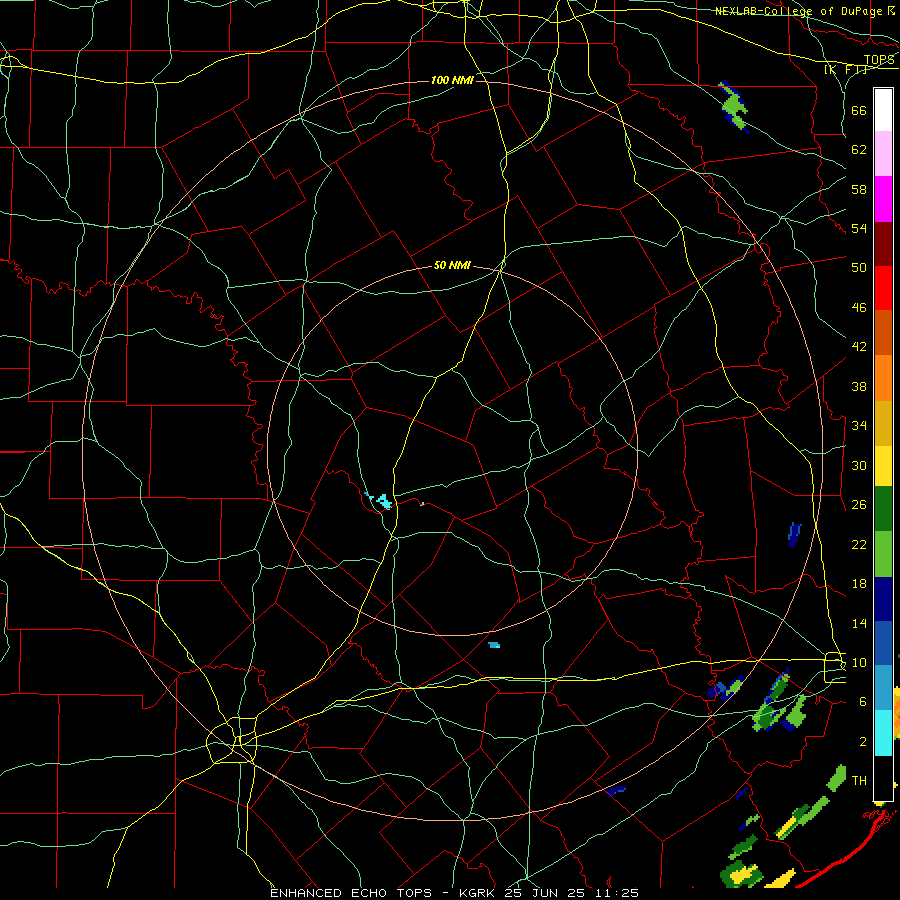Click the "ENHANCED ECHO TOPS" product title

[x=351, y=893]
